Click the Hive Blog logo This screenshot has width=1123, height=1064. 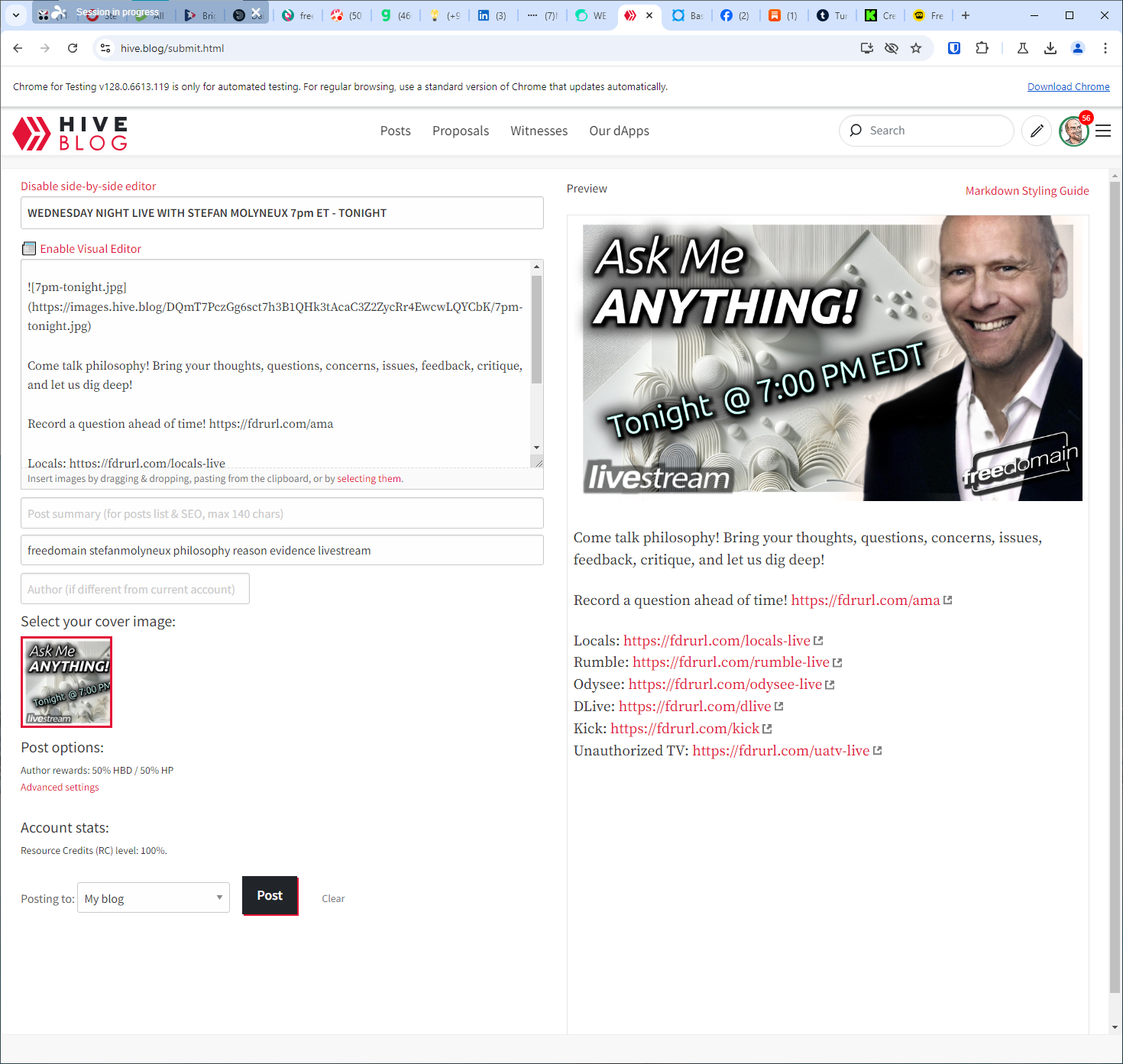point(70,133)
